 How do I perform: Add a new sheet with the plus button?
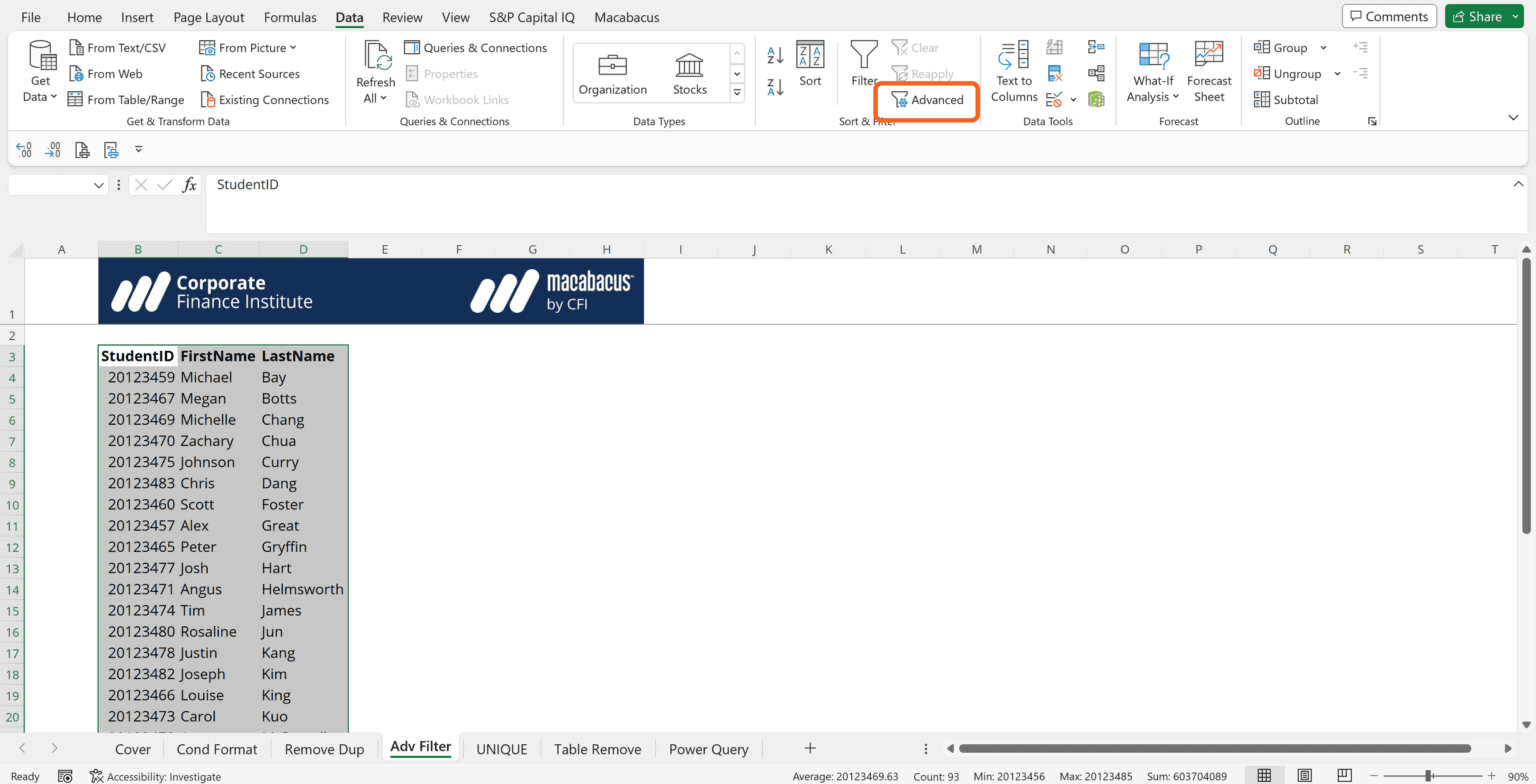tap(809, 748)
